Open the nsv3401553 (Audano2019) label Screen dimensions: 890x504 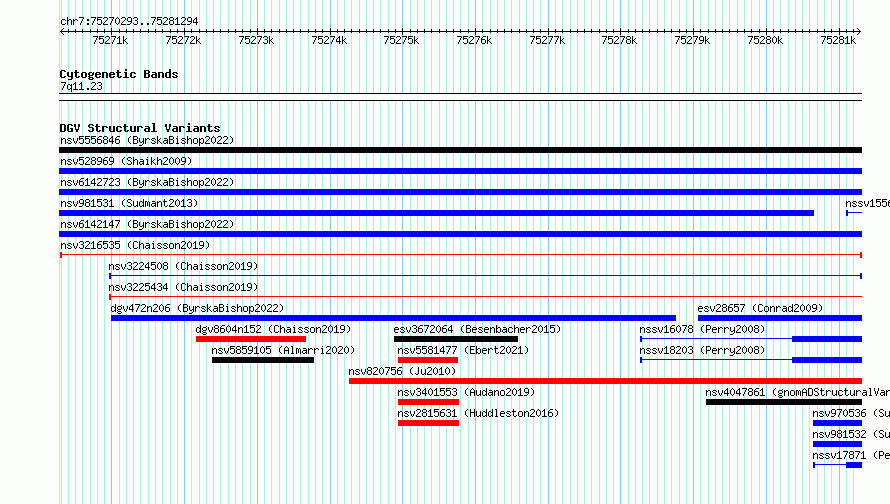(x=466, y=392)
